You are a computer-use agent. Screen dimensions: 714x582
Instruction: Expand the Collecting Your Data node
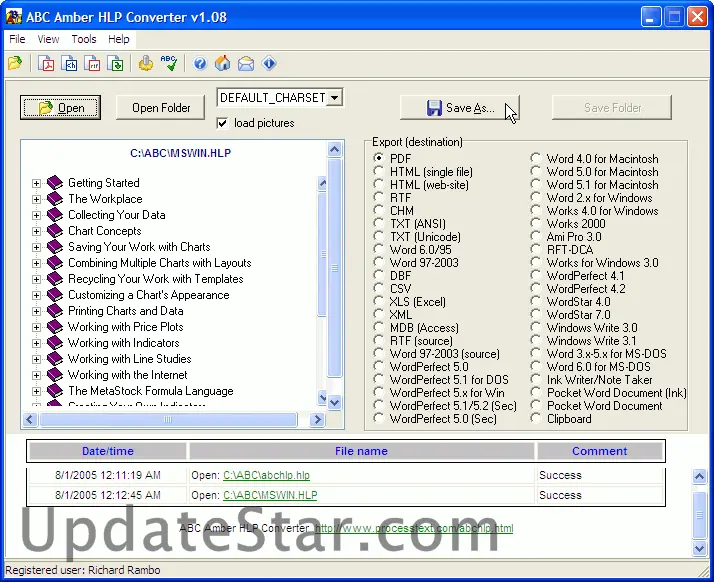(x=36, y=215)
